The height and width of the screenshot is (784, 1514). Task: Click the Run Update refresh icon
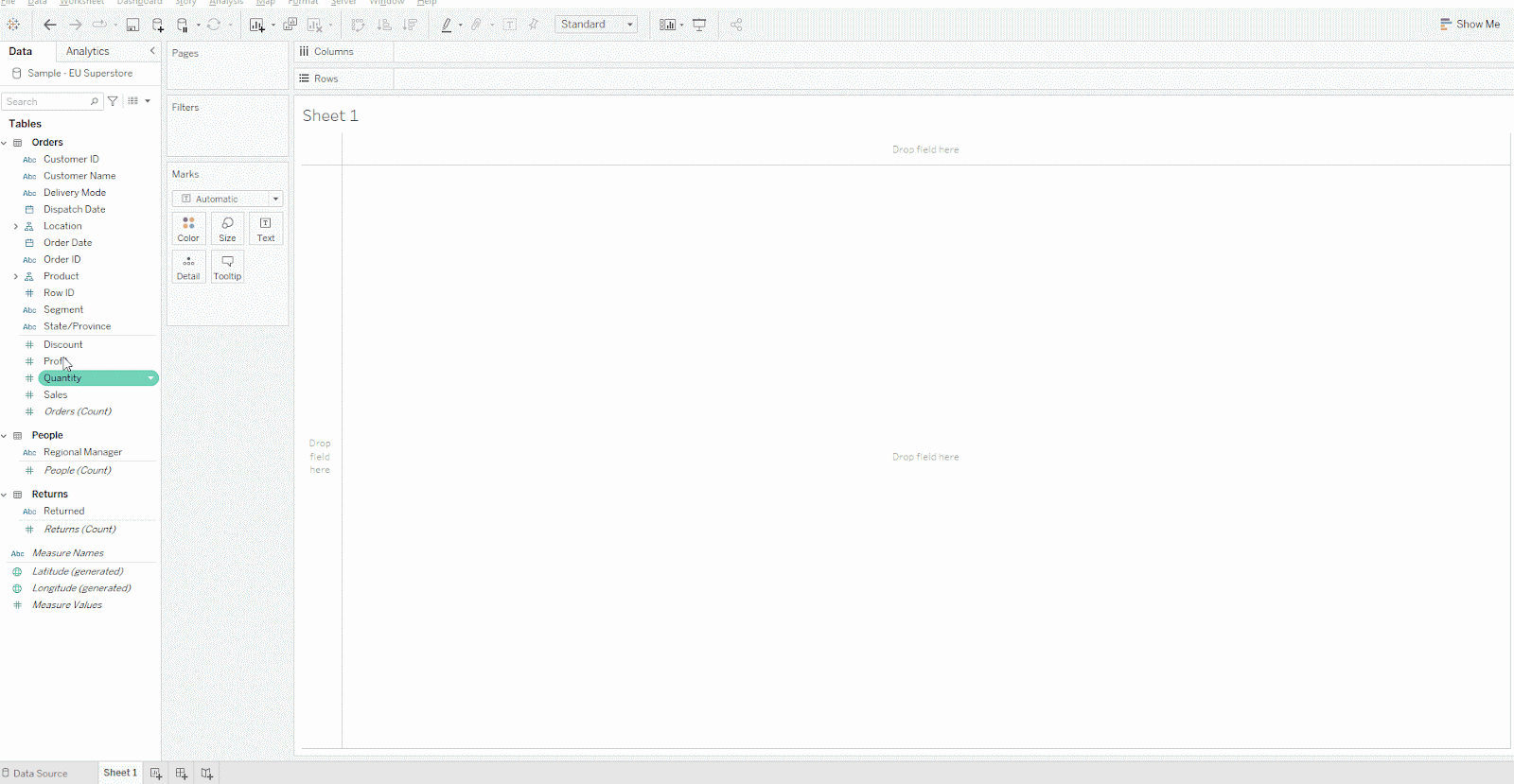[x=214, y=25]
